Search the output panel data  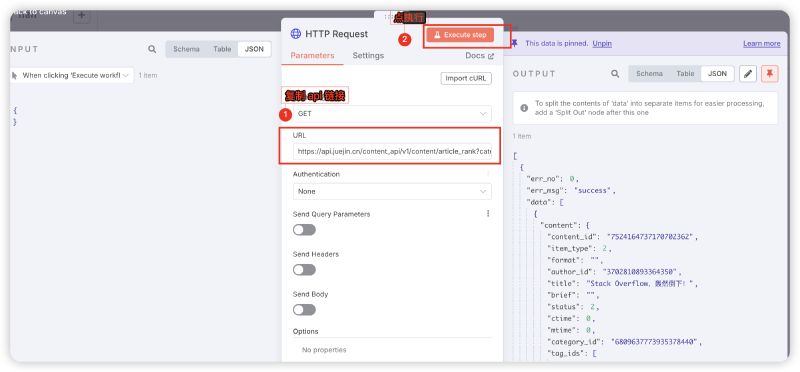(615, 73)
